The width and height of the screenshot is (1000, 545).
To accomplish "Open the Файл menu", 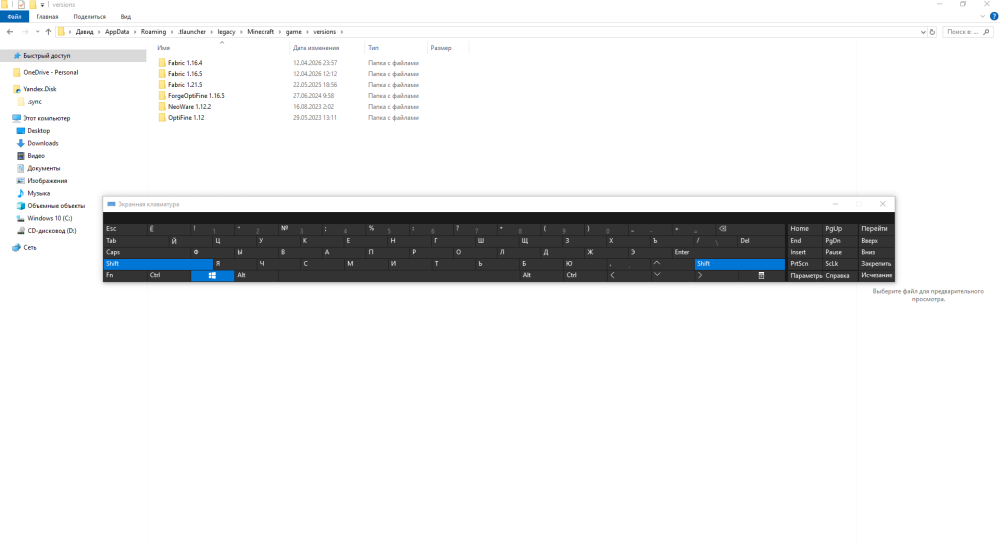I will (14, 17).
